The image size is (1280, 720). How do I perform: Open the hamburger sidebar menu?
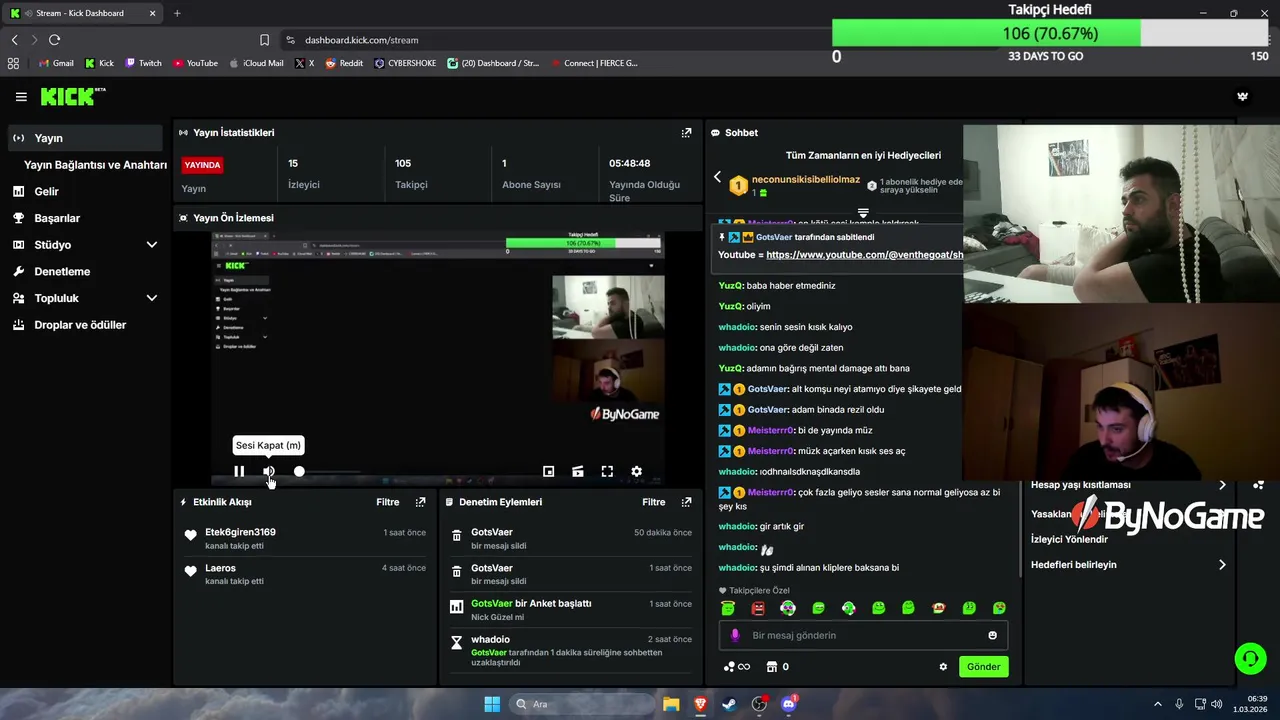[21, 97]
